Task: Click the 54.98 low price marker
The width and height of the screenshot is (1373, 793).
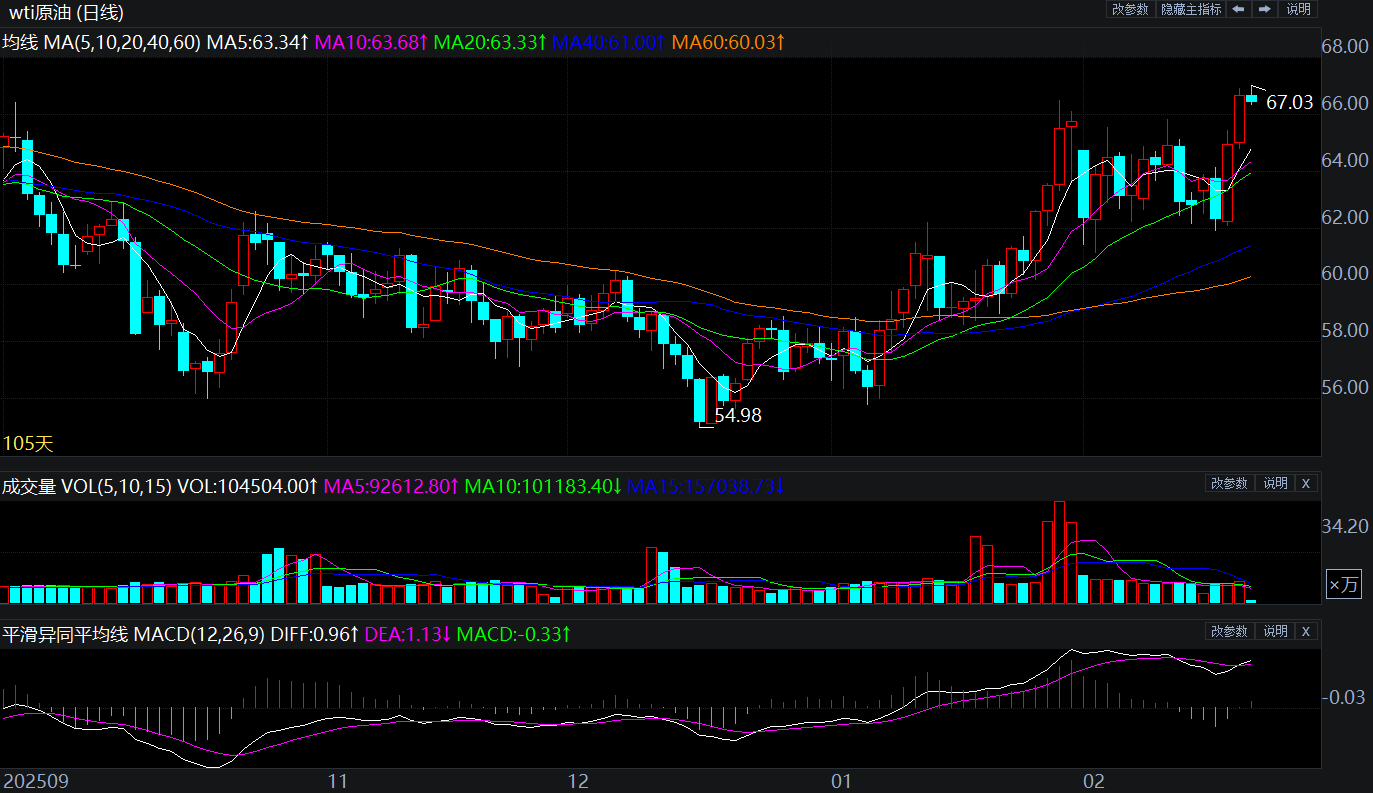Action: tap(737, 416)
